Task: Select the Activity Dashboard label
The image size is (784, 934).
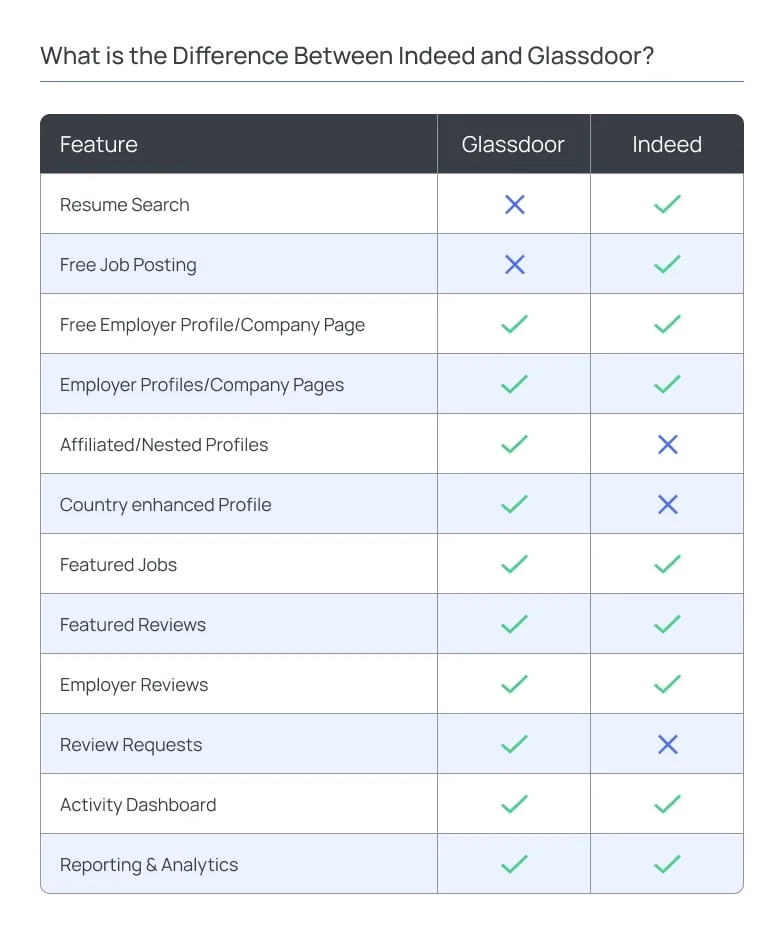Action: point(138,805)
